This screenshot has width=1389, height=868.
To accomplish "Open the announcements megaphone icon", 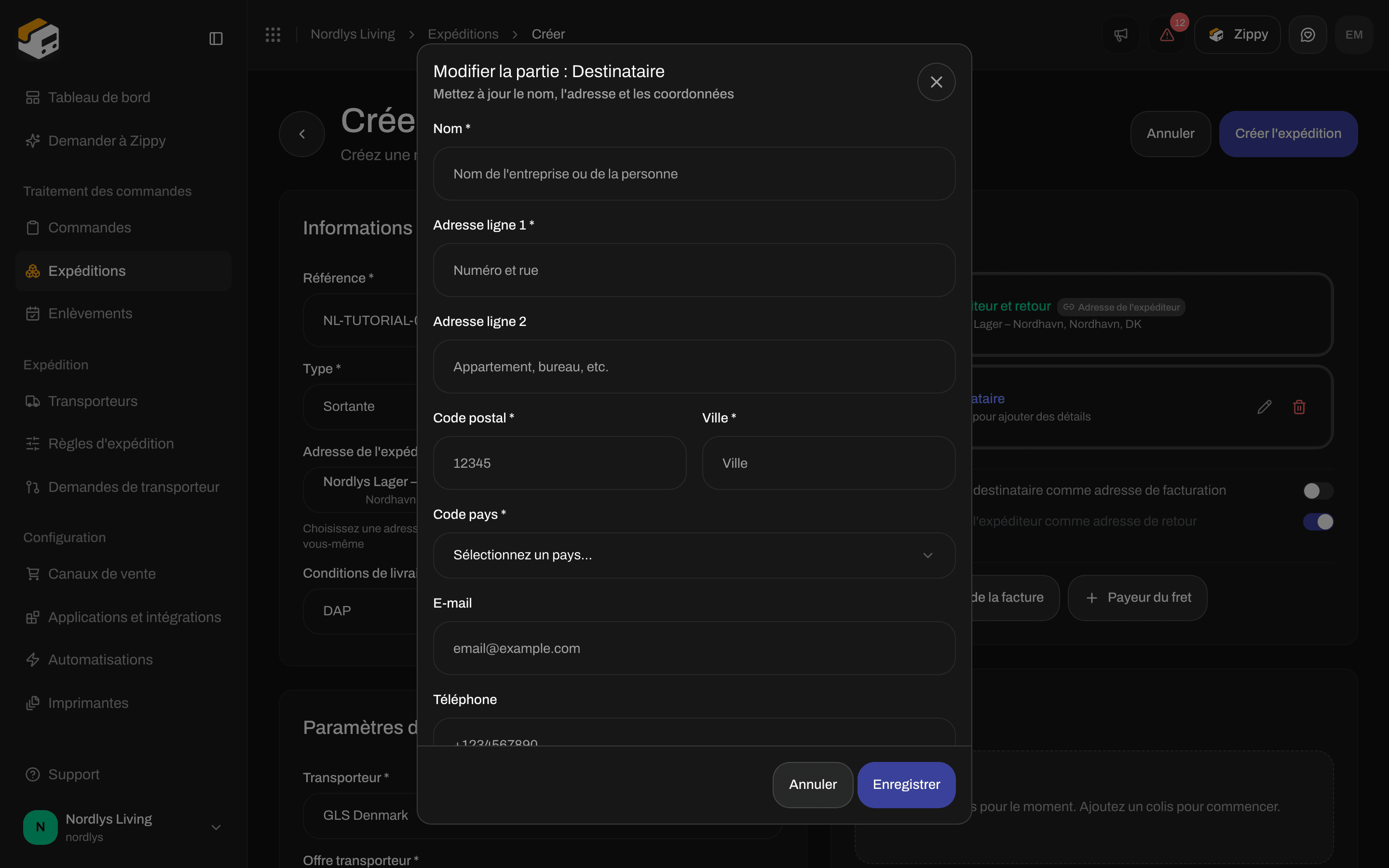I will pos(1121,35).
